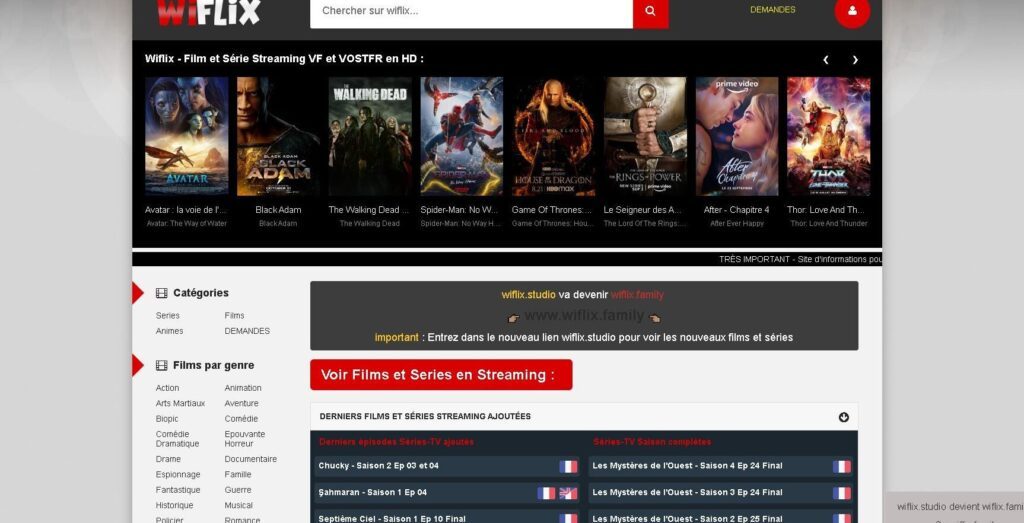The image size is (1024, 523).
Task: Select DEMANDES in Catégories sidebar
Action: 247,331
